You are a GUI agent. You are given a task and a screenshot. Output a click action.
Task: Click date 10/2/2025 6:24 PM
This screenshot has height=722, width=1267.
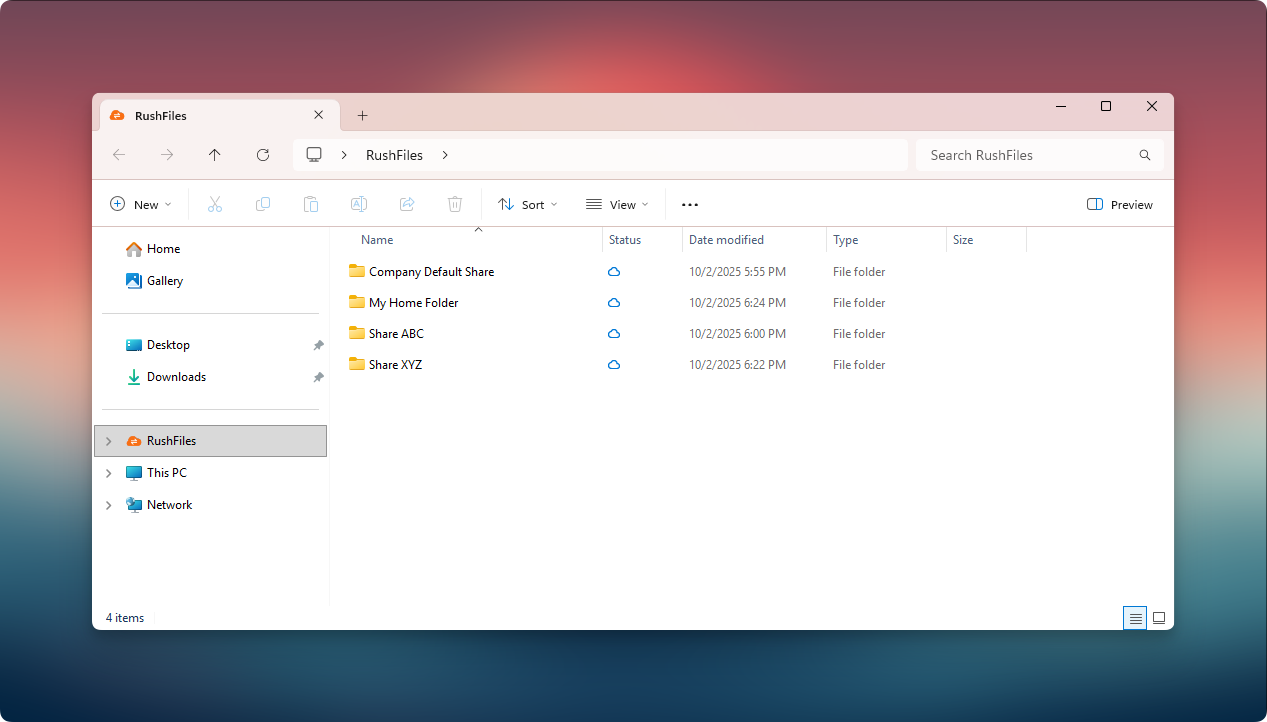tap(737, 303)
